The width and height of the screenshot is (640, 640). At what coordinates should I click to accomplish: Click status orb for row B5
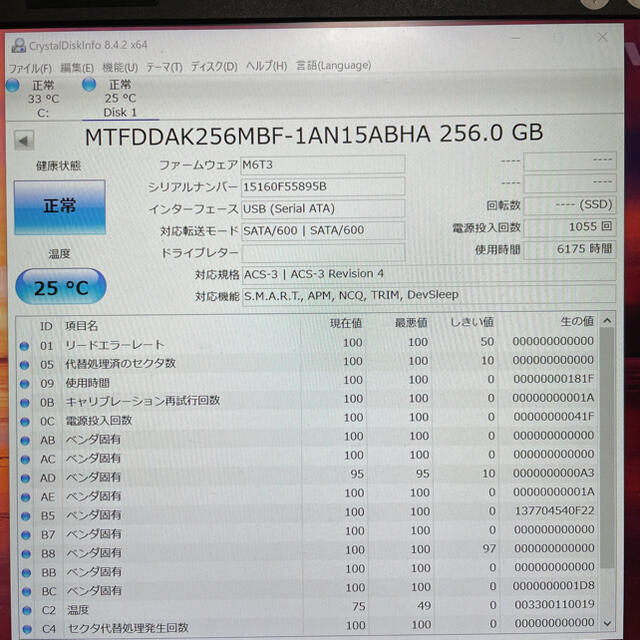point(26,516)
